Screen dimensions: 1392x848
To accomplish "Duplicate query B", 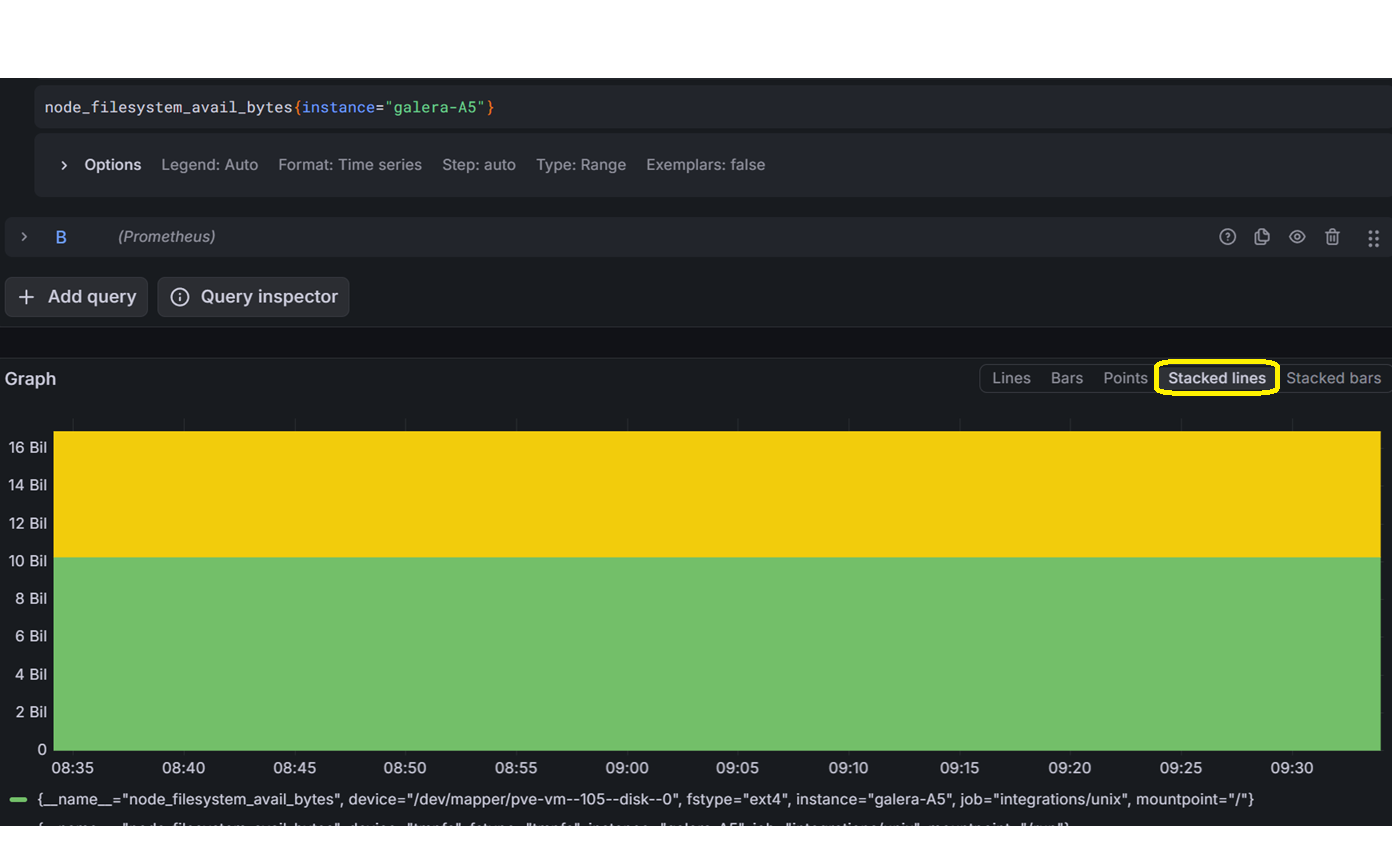I will (1262, 237).
